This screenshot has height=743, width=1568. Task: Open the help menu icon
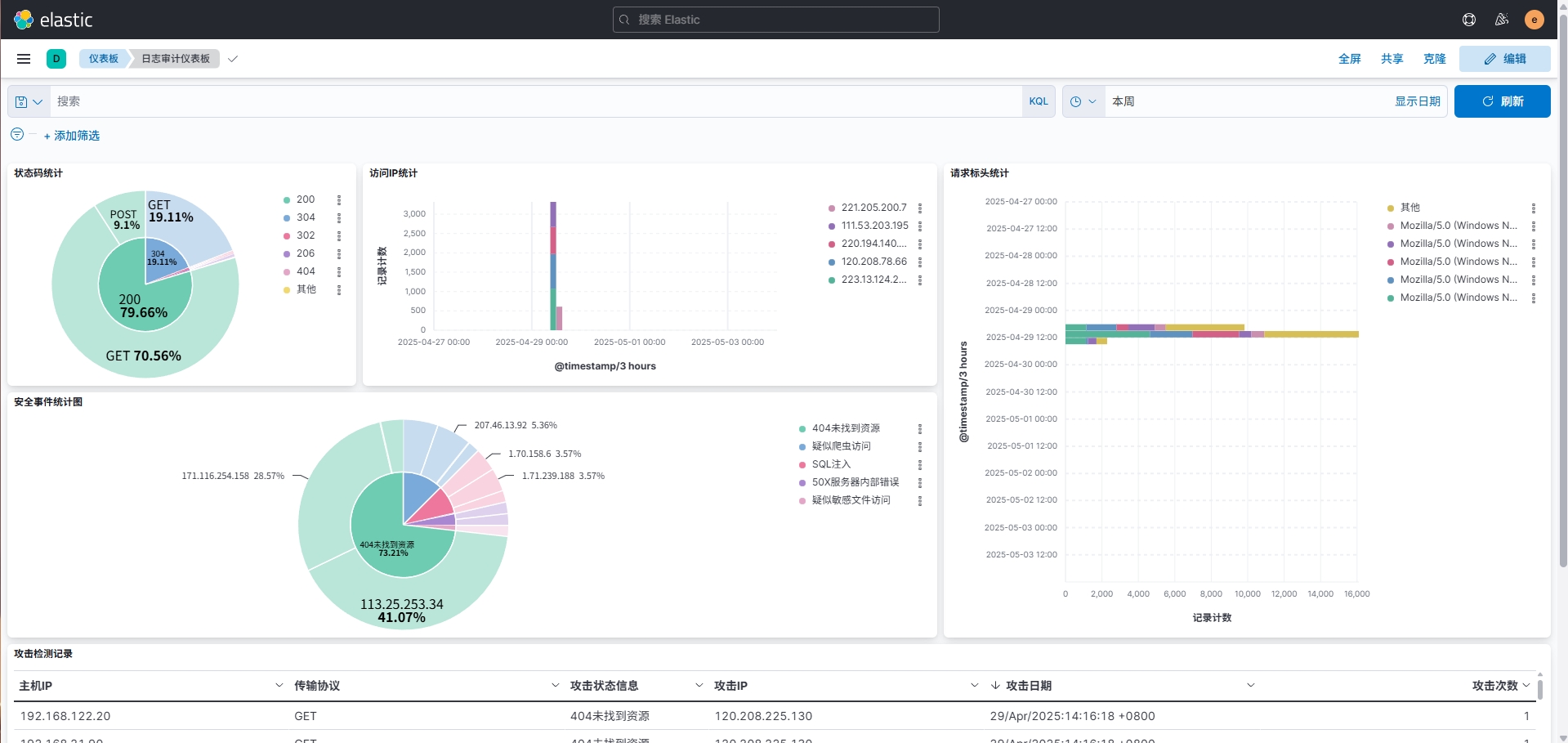coord(1468,20)
